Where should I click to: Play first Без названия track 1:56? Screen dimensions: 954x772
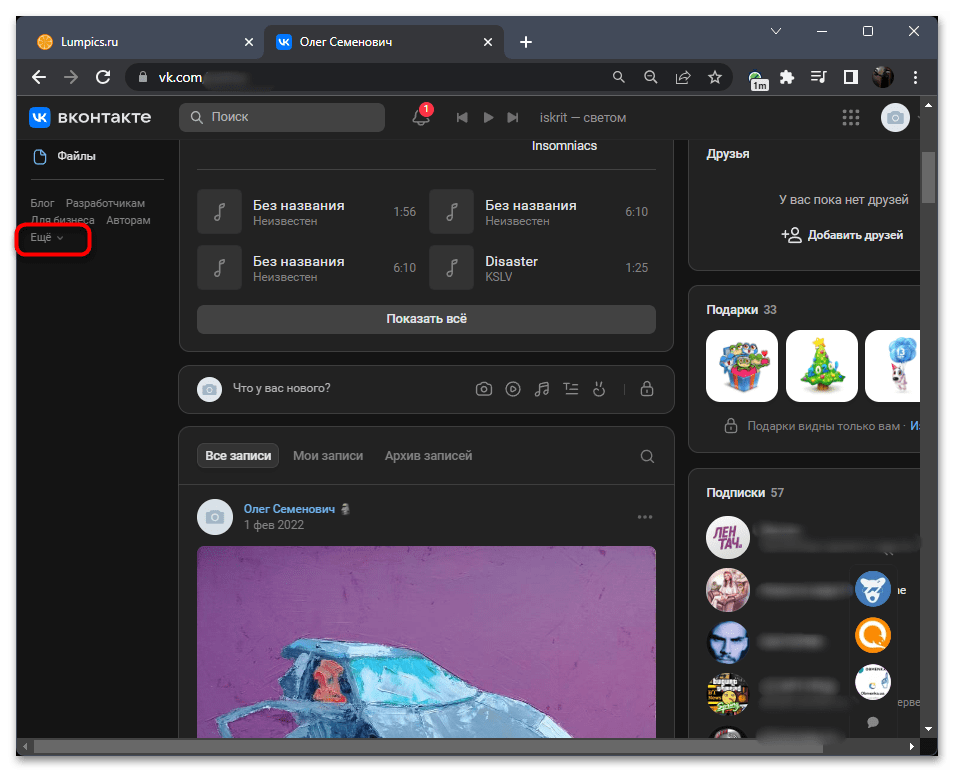tap(220, 212)
